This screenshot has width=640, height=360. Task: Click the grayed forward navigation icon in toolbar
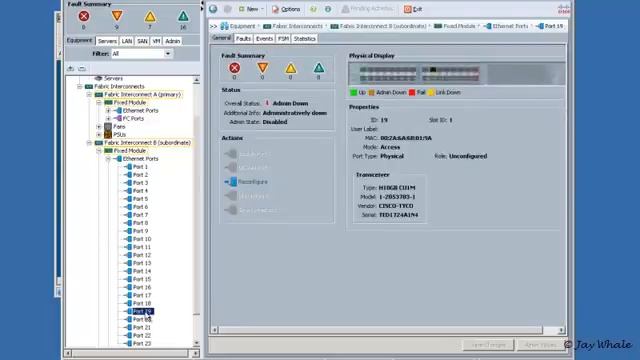[x=228, y=9]
